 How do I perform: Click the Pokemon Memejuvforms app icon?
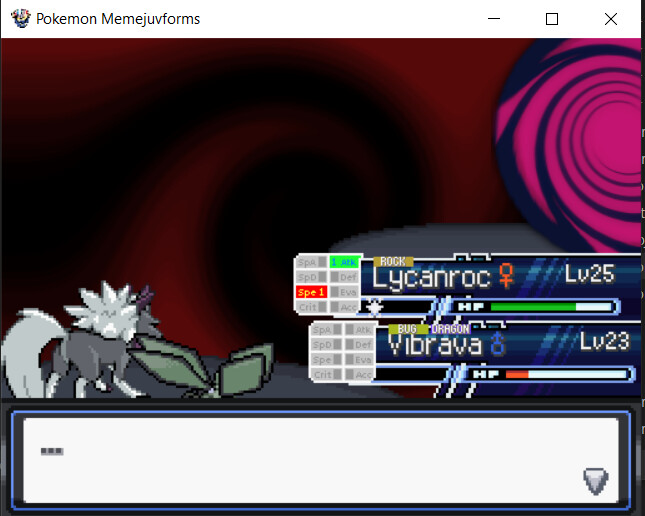(21, 19)
